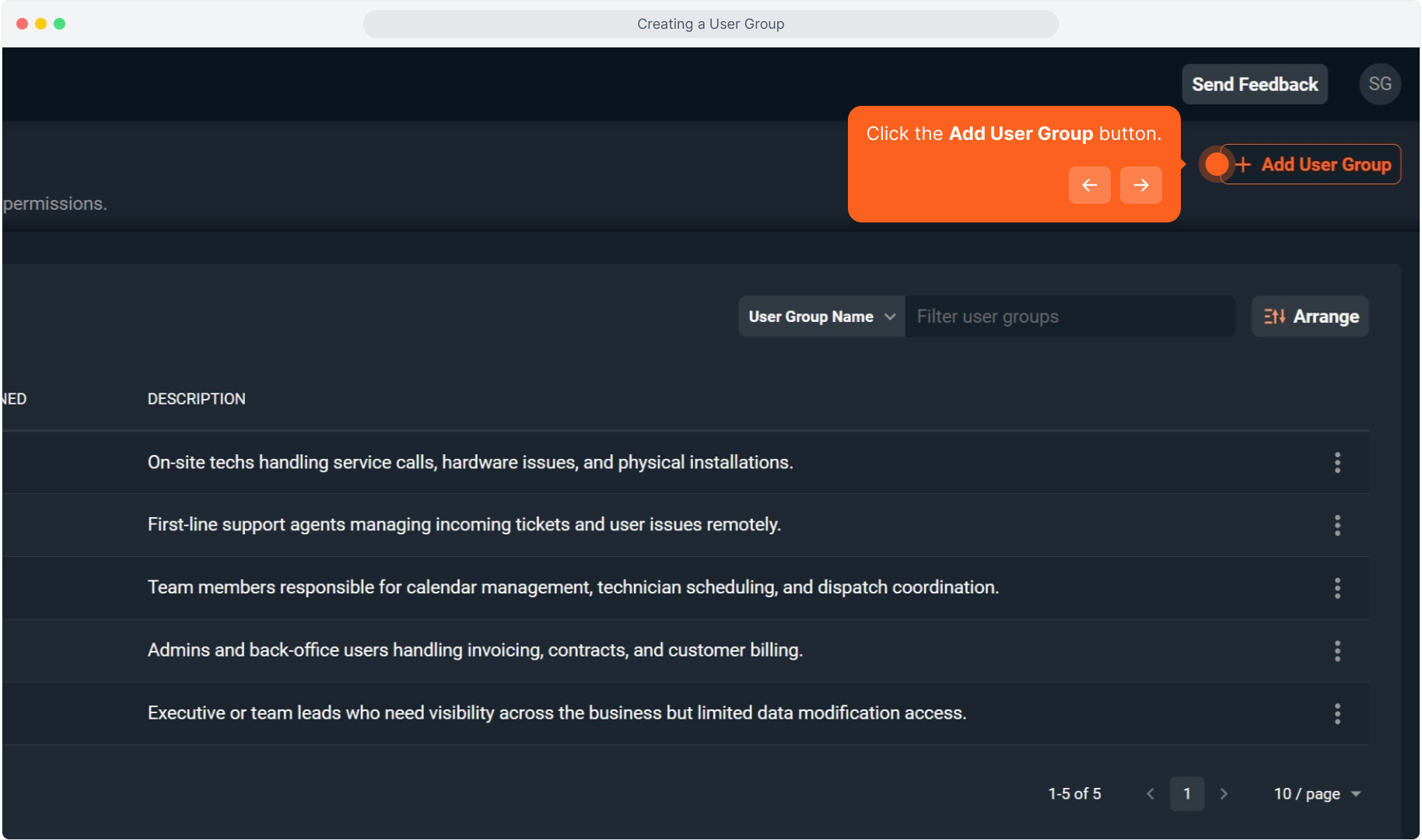
Task: Open kebab menu for customer billing row
Action: [1337, 651]
